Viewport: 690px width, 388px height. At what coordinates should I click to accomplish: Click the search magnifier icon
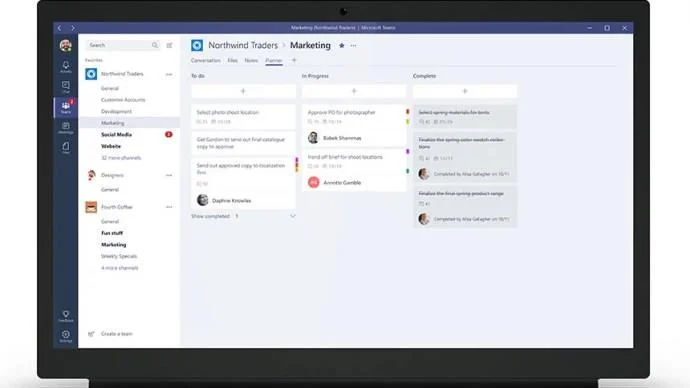(155, 45)
